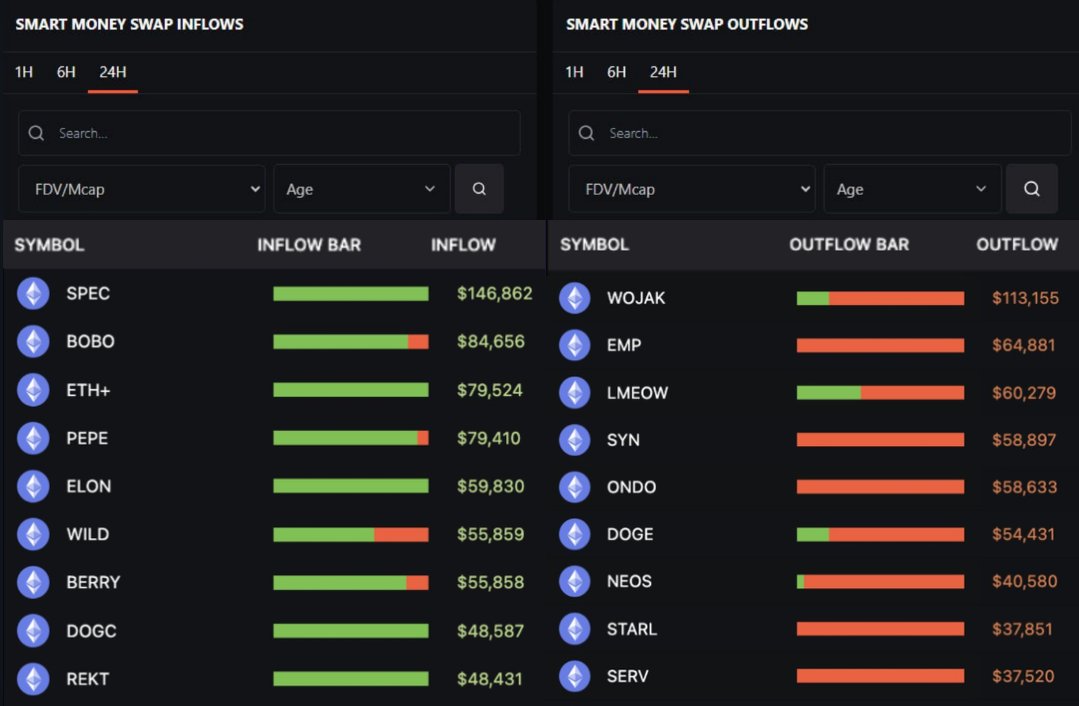Click the SYMBOL header in Inflows table
The width and height of the screenshot is (1079, 706).
(x=49, y=245)
